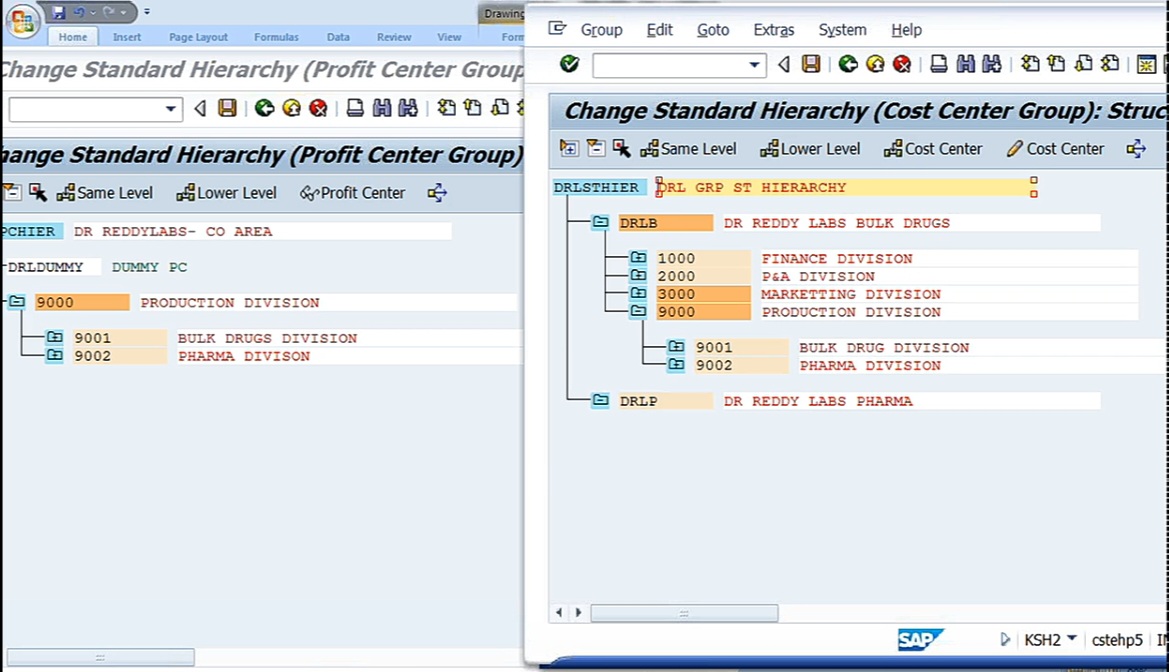This screenshot has width=1169, height=672.
Task: Expand the 2000 P&A Division folder
Action: point(638,276)
